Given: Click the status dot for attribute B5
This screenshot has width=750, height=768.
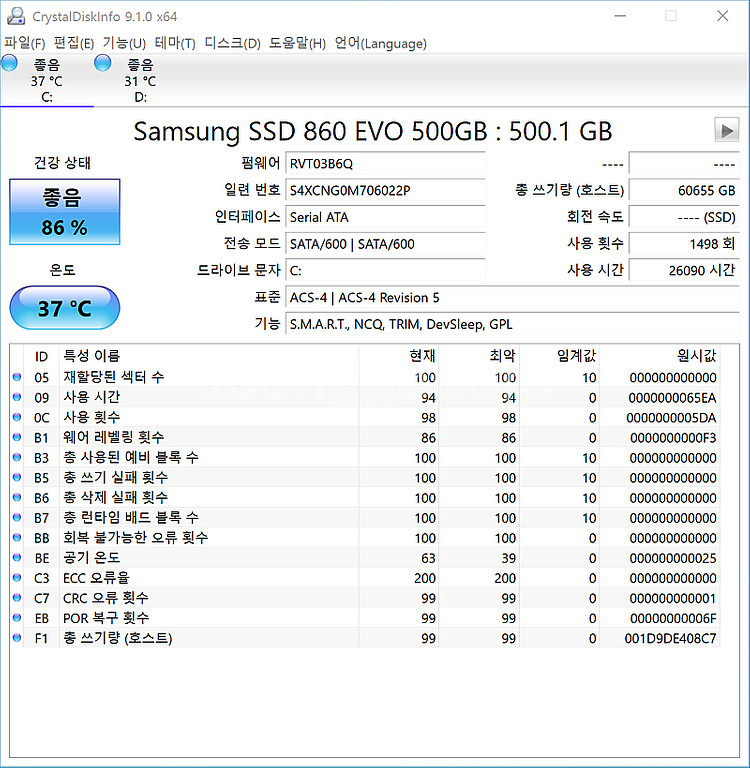Looking at the screenshot, I should [17, 477].
